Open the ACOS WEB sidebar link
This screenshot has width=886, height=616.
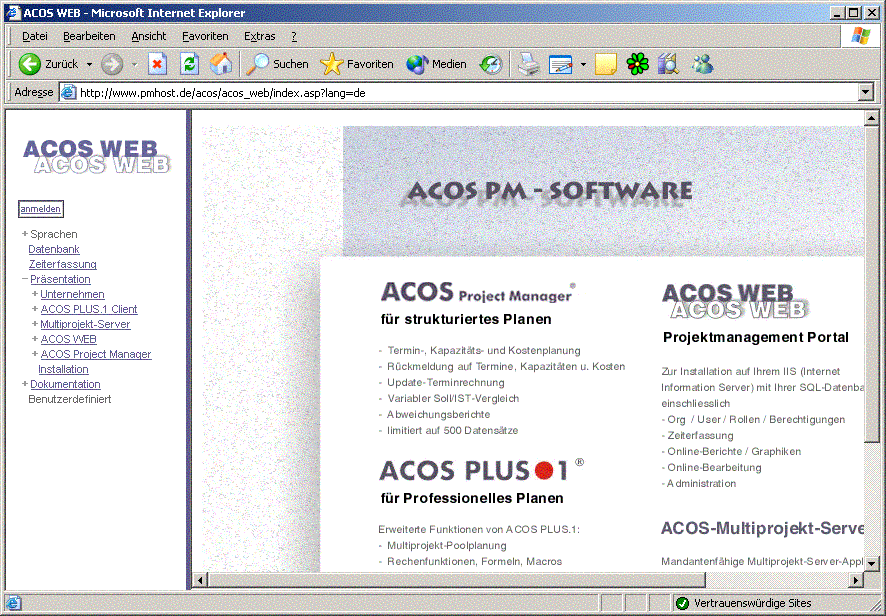click(x=68, y=339)
